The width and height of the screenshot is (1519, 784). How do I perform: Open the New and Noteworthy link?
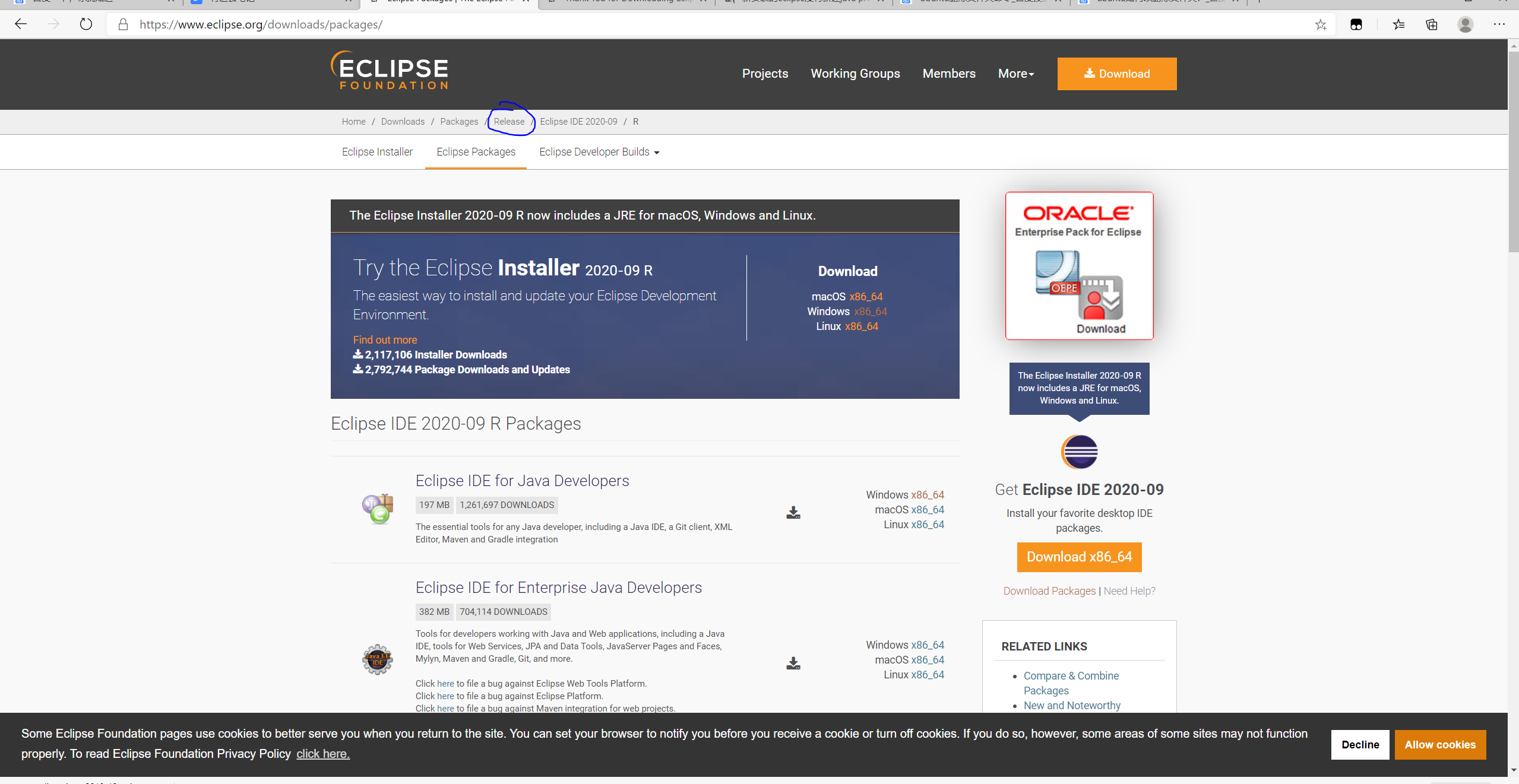coord(1072,706)
